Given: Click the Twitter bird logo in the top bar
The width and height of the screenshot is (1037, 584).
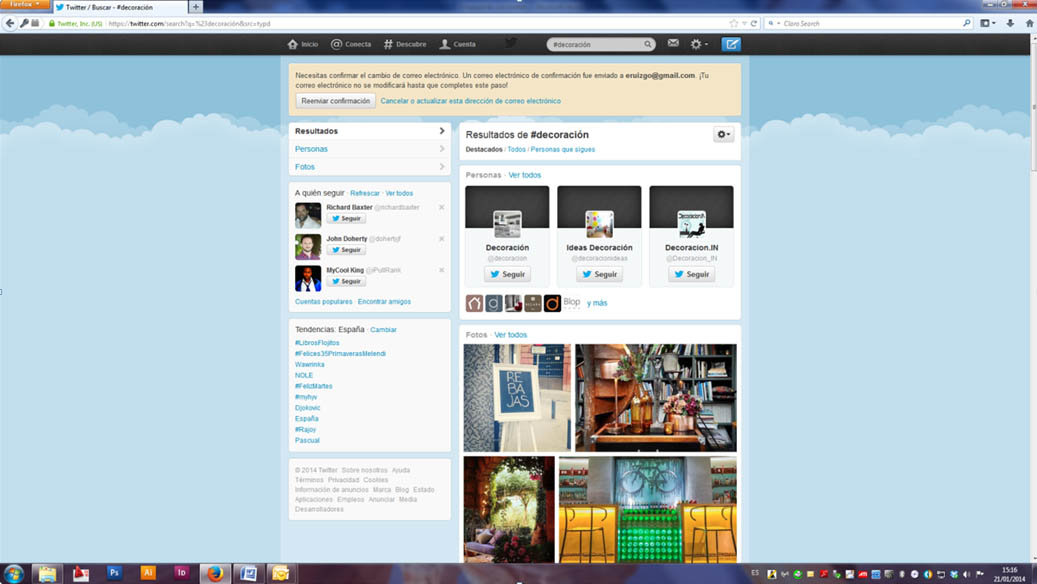Looking at the screenshot, I should tap(511, 43).
